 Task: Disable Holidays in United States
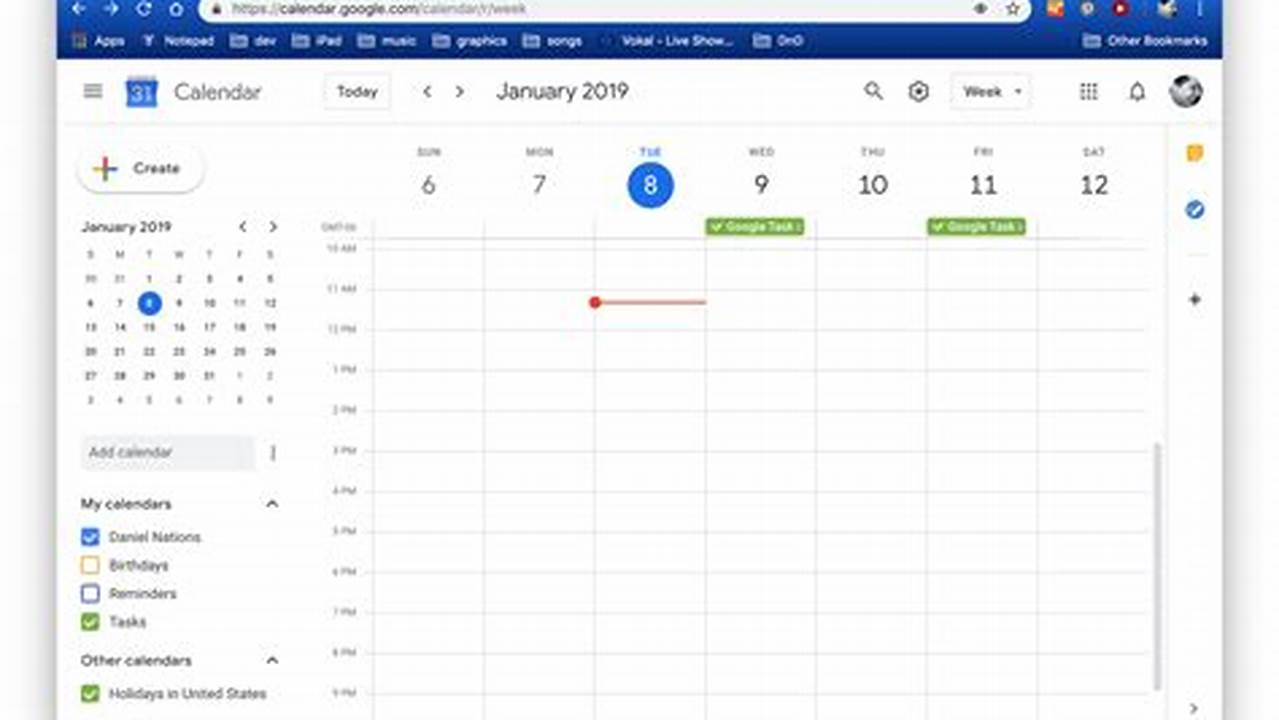pyautogui.click(x=90, y=693)
